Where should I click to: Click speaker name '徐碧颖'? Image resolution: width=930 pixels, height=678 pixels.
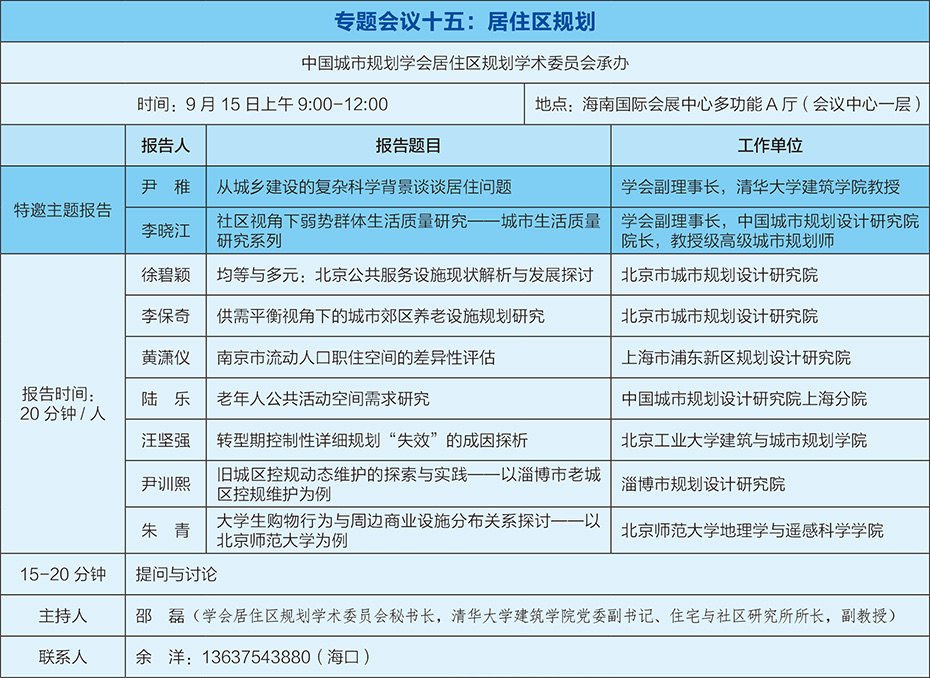click(165, 275)
